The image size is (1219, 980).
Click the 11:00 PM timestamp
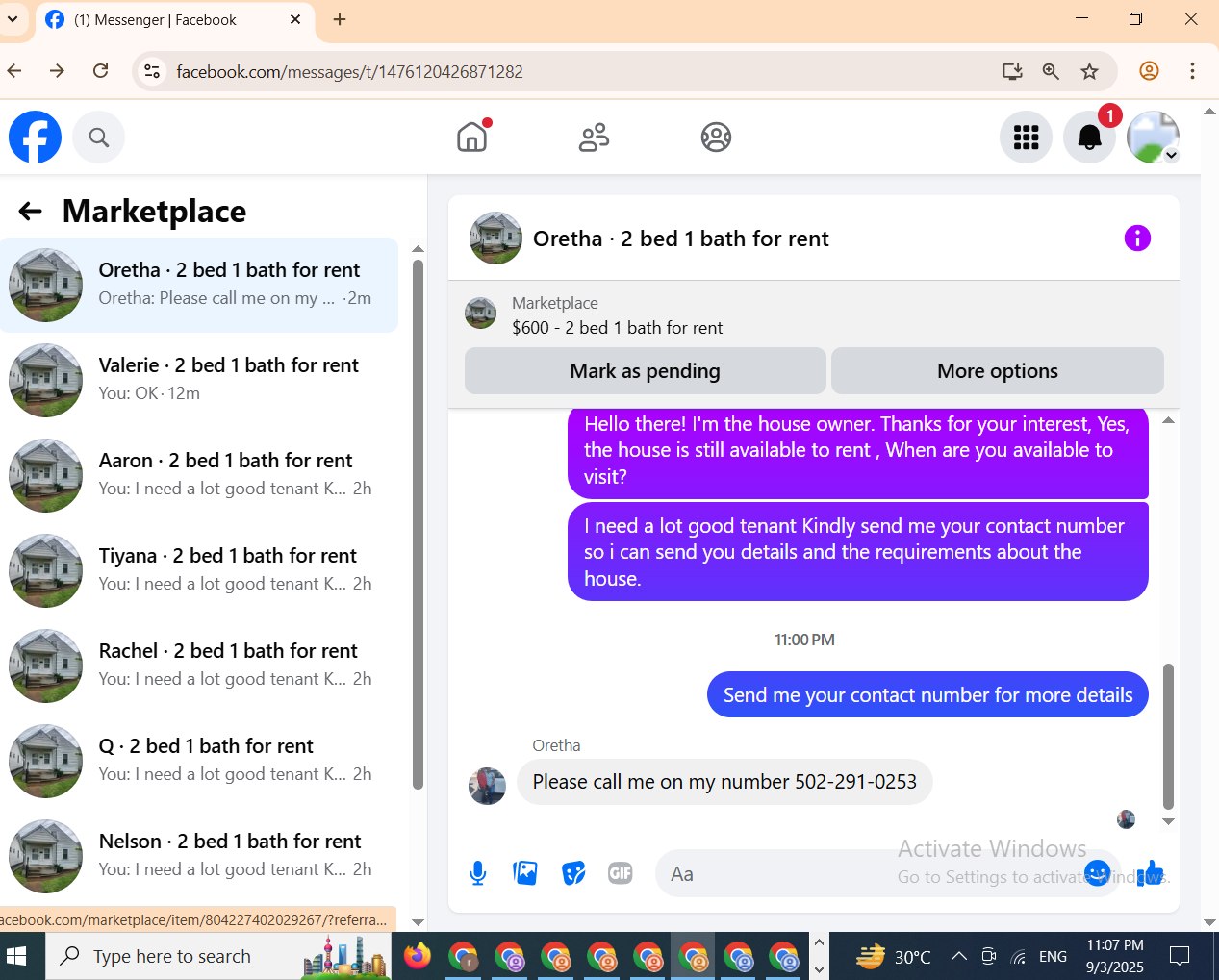point(804,640)
